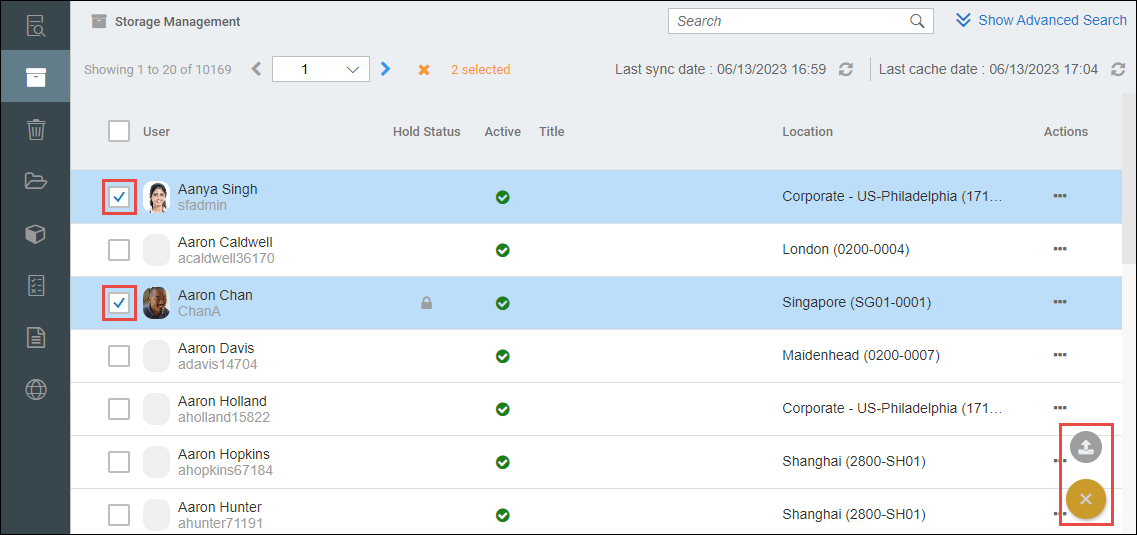
Task: Close the orange floating action menu
Action: click(x=1085, y=499)
